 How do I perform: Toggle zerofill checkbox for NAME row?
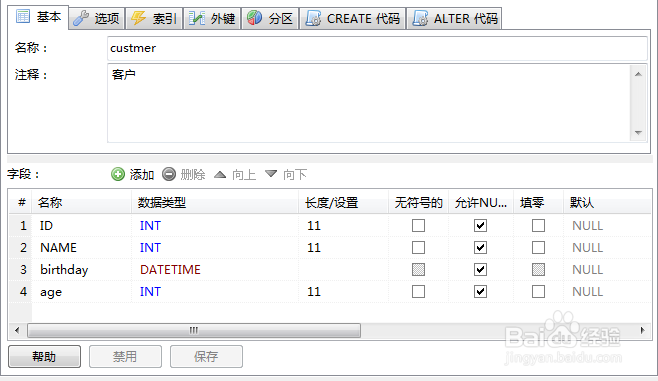tap(538, 248)
